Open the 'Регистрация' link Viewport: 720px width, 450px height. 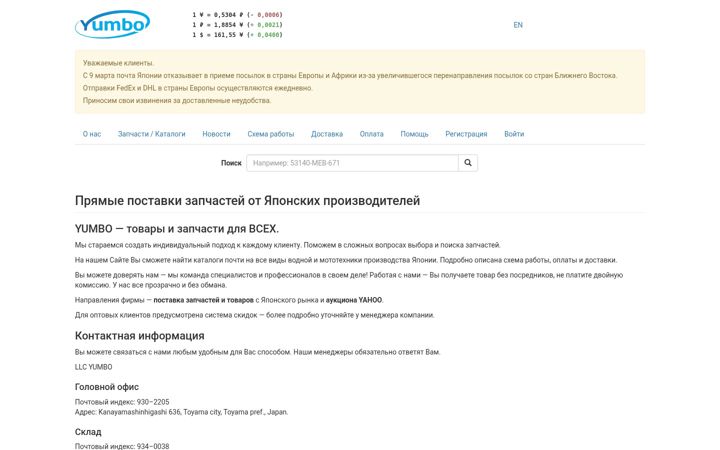pos(466,134)
